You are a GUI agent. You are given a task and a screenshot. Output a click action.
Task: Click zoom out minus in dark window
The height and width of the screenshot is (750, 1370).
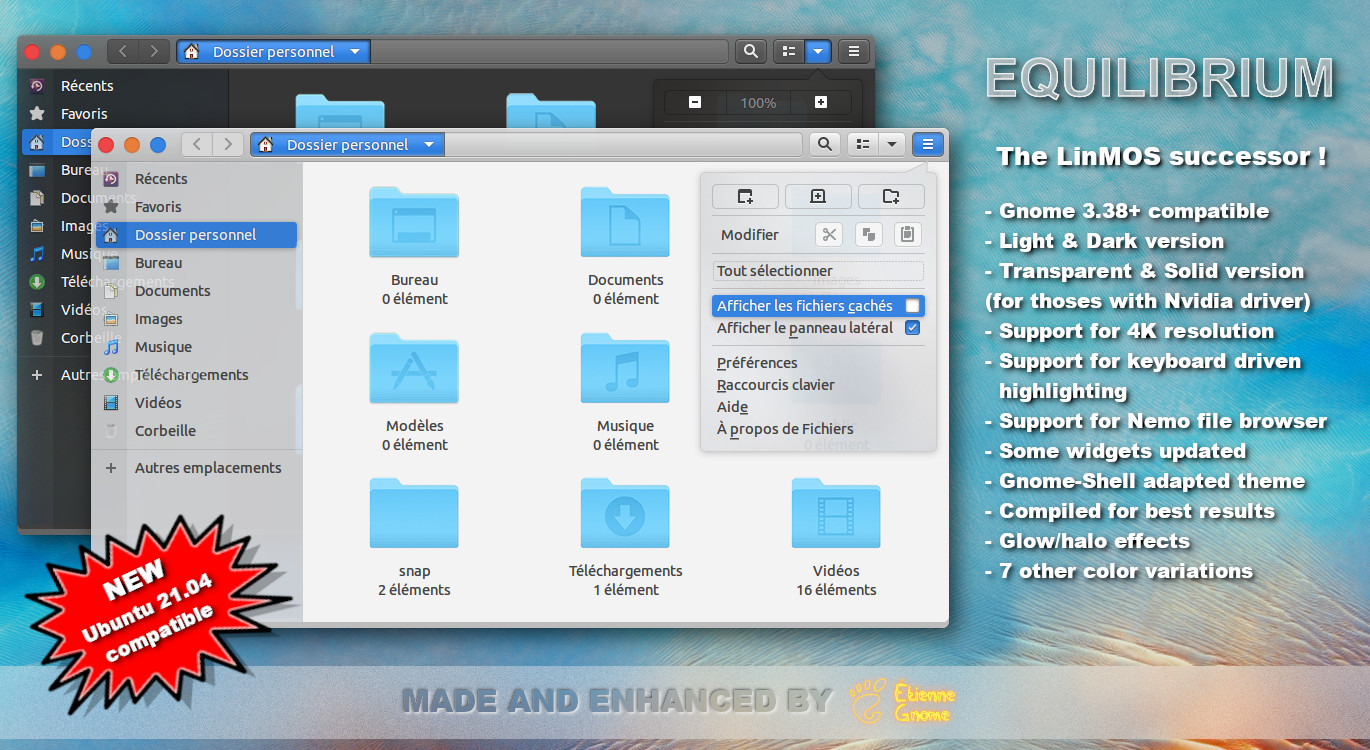(695, 102)
